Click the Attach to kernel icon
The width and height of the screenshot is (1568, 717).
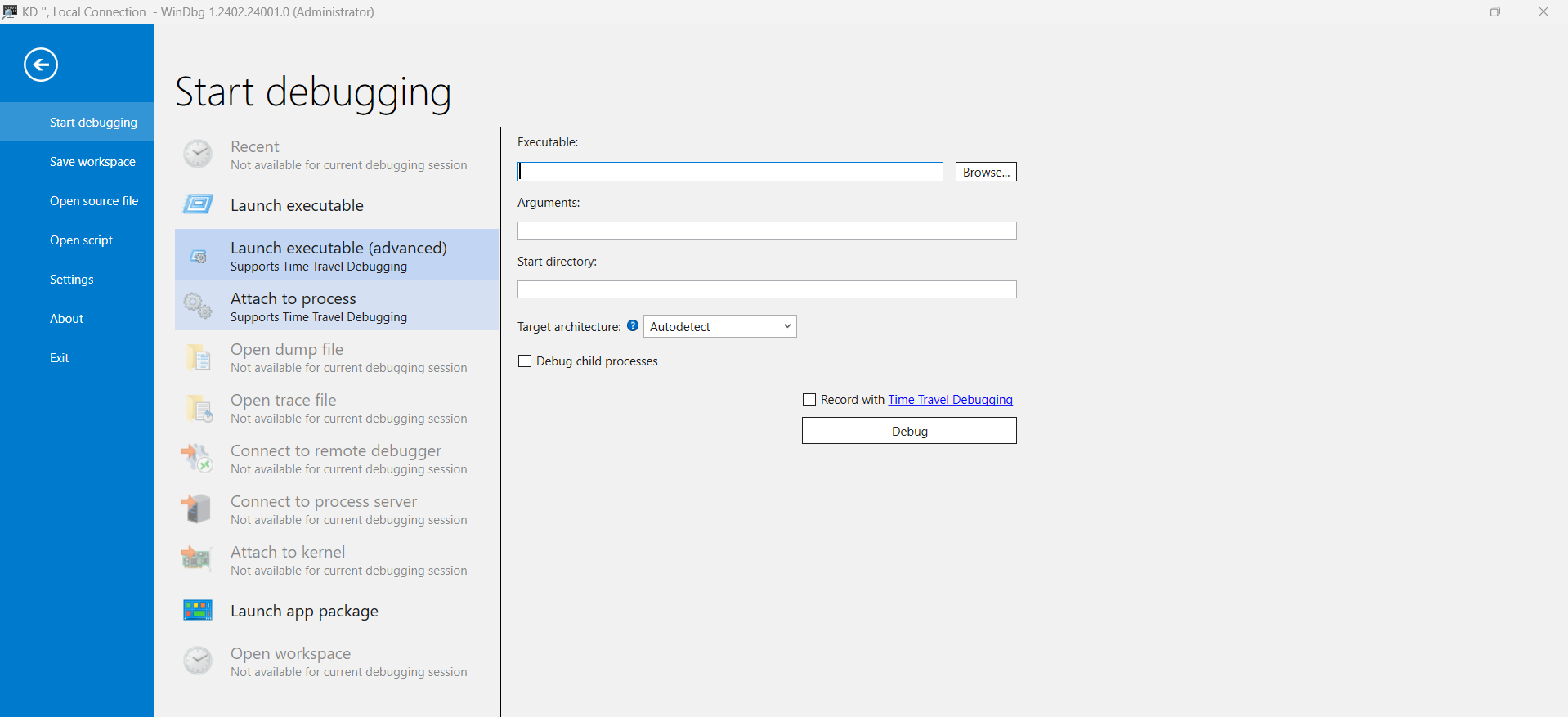coord(196,559)
